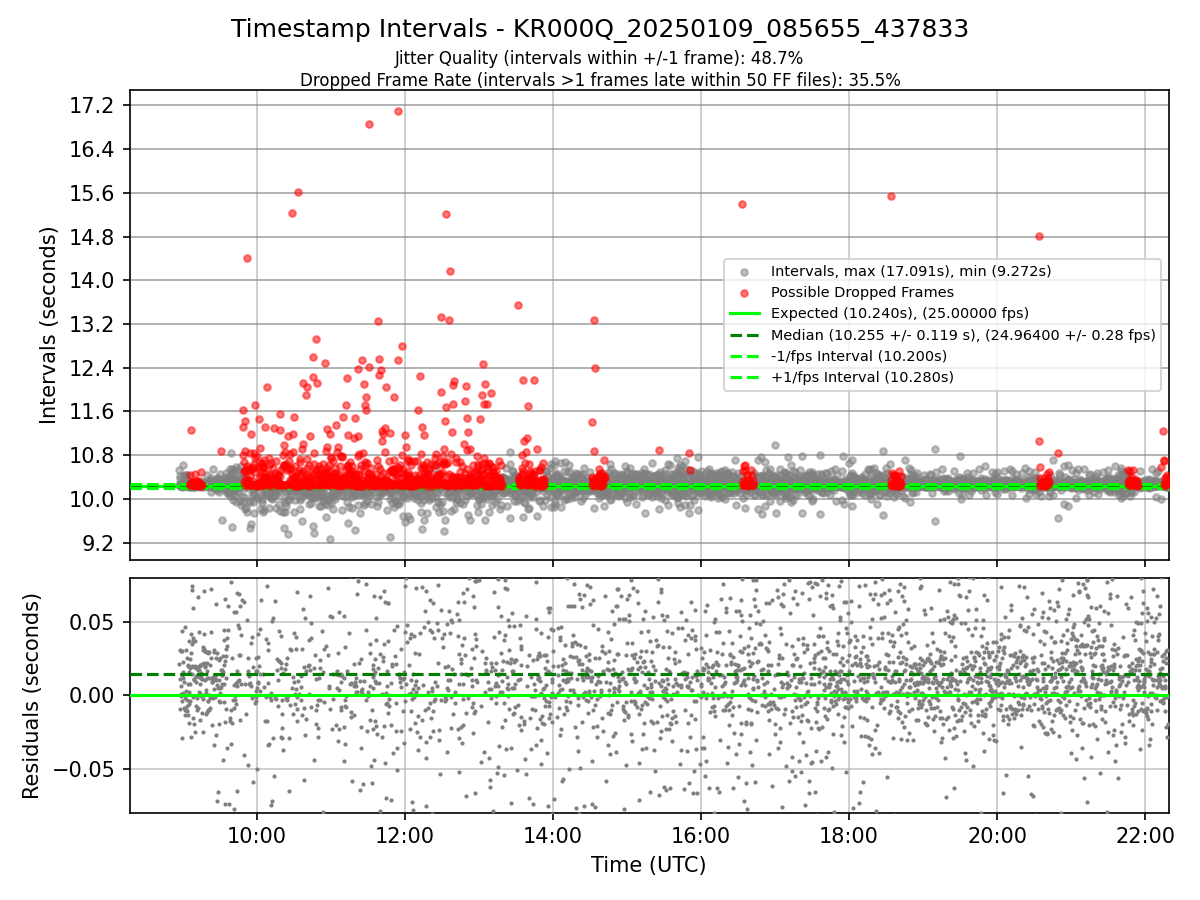Click the solid green zero line in residuals panel

(x=649, y=695)
